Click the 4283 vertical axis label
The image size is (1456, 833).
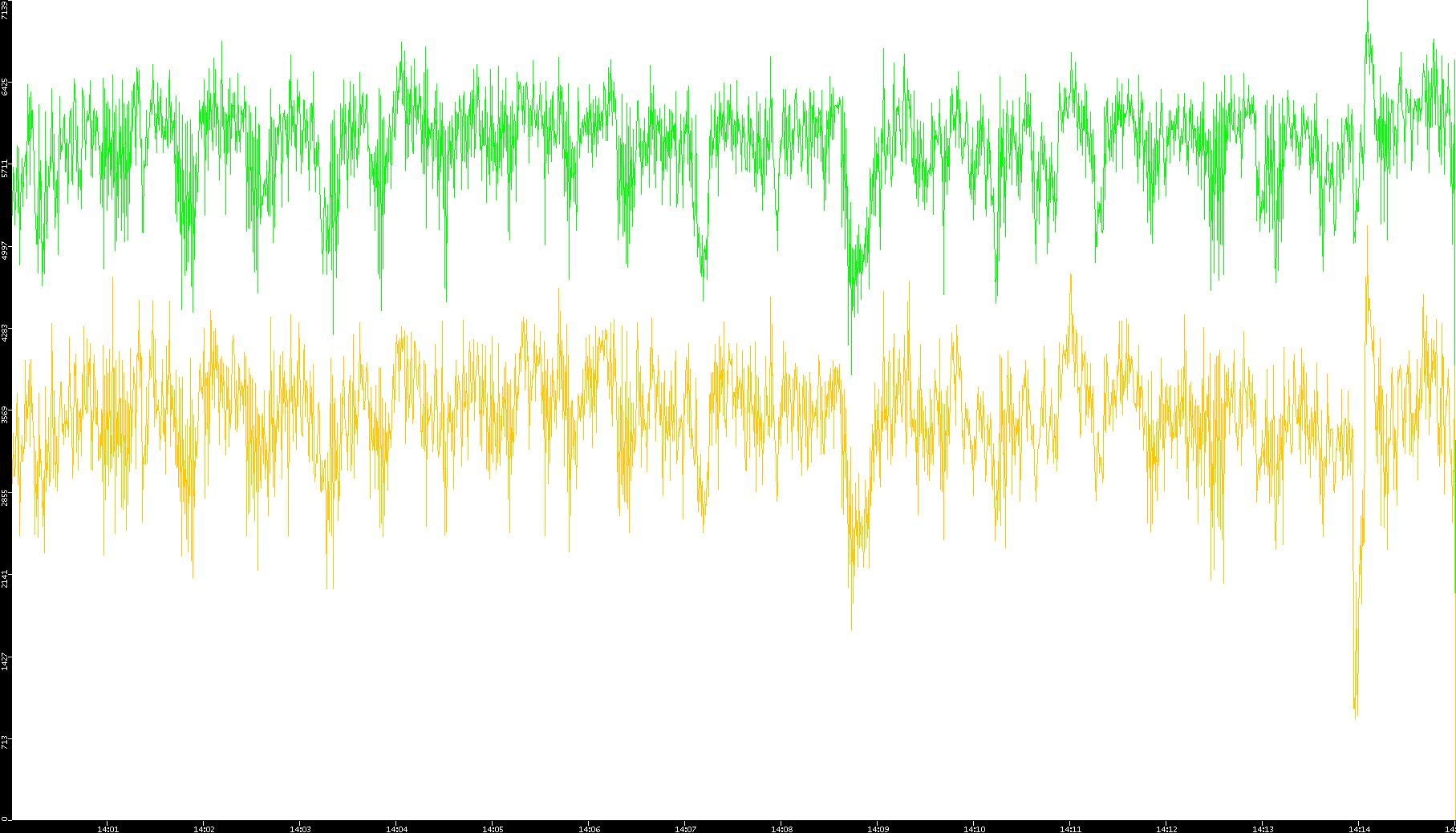click(6, 333)
